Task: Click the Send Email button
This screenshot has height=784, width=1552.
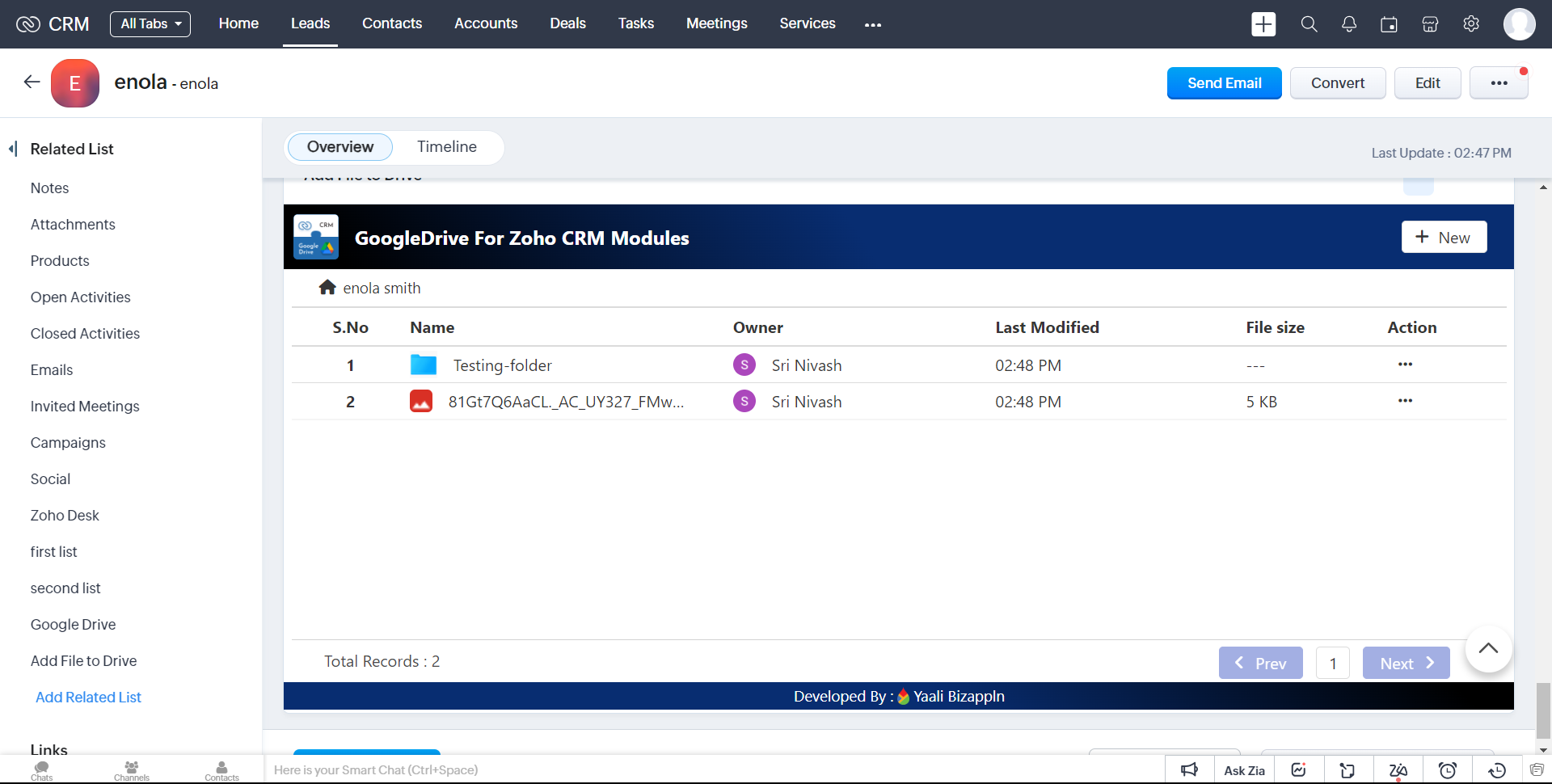Action: click(x=1224, y=83)
